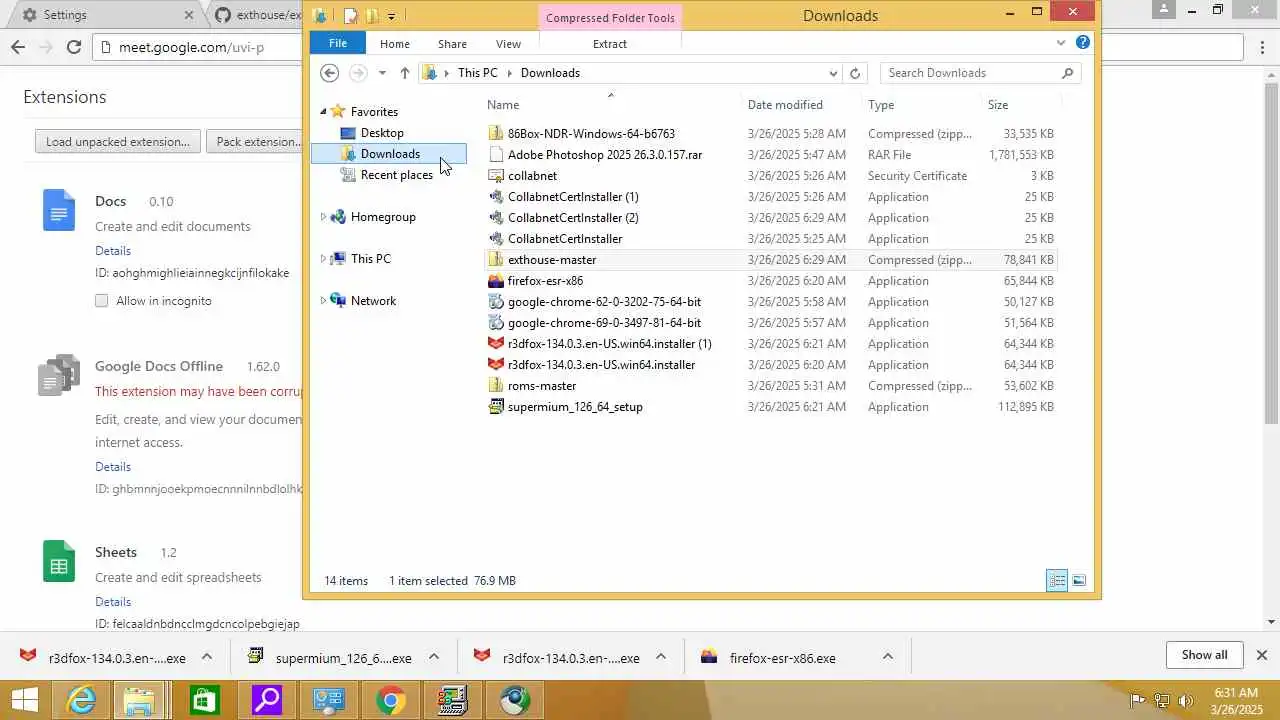This screenshot has width=1280, height=720.
Task: Click the Properties quick access icon
Action: pos(351,15)
